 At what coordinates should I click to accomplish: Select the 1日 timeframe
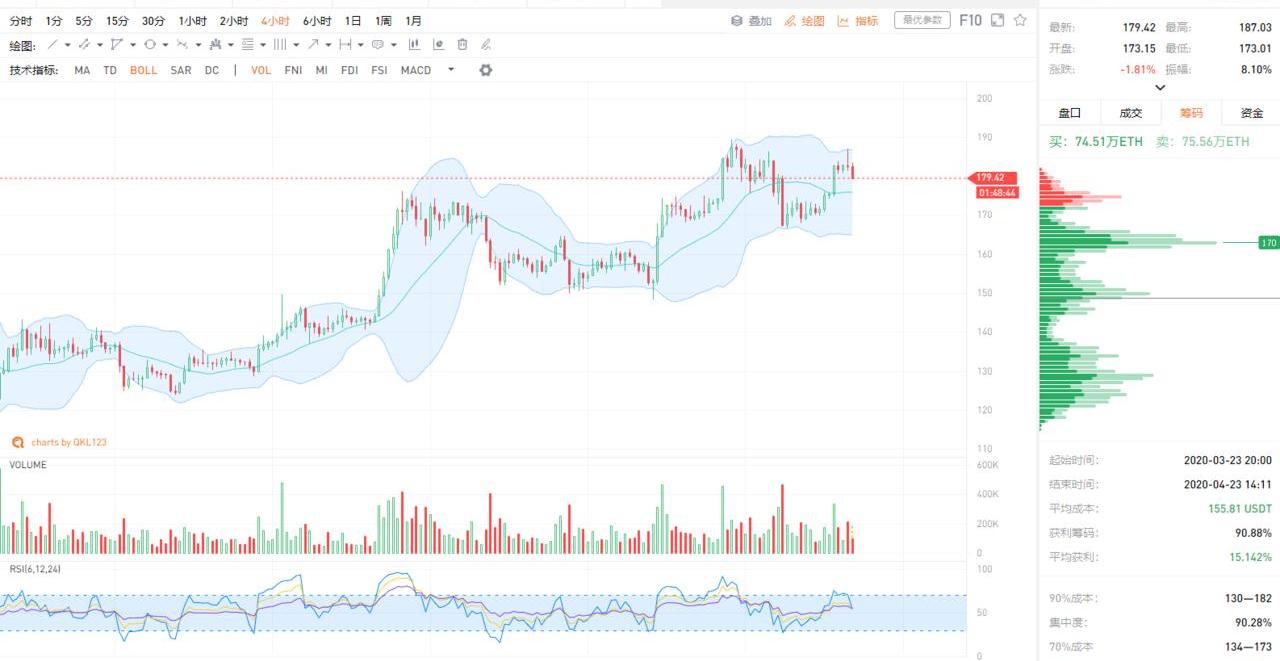(x=353, y=20)
